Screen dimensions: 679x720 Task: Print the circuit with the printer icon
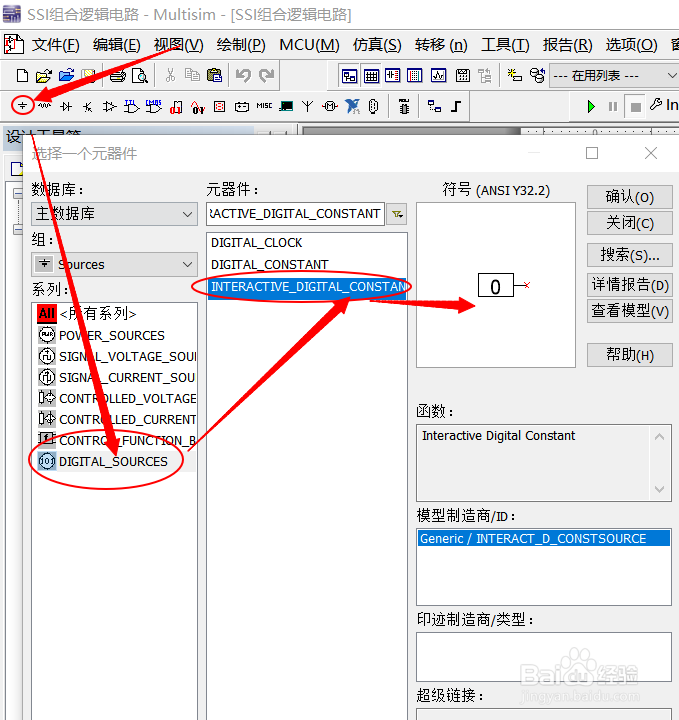(118, 76)
